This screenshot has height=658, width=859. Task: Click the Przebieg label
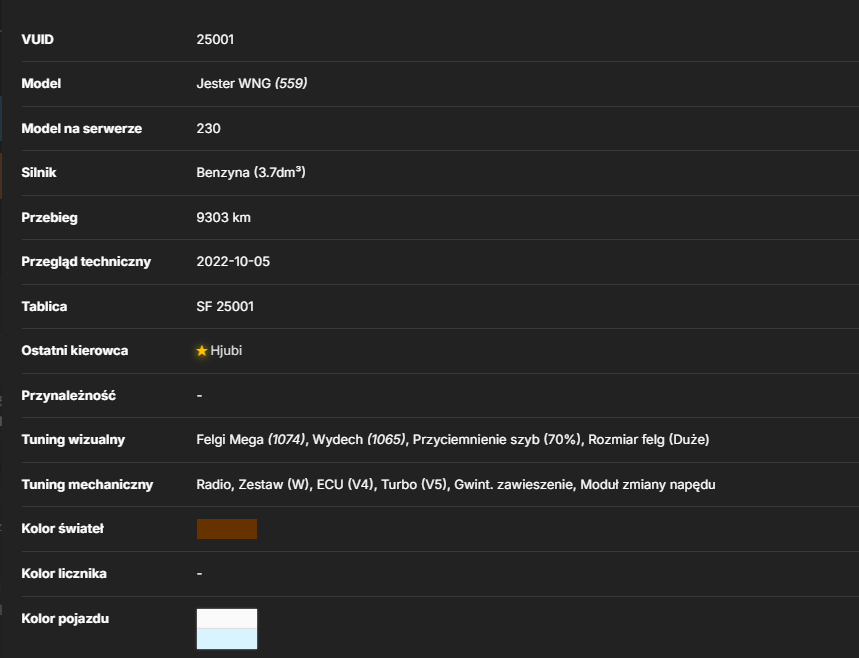pos(49,218)
